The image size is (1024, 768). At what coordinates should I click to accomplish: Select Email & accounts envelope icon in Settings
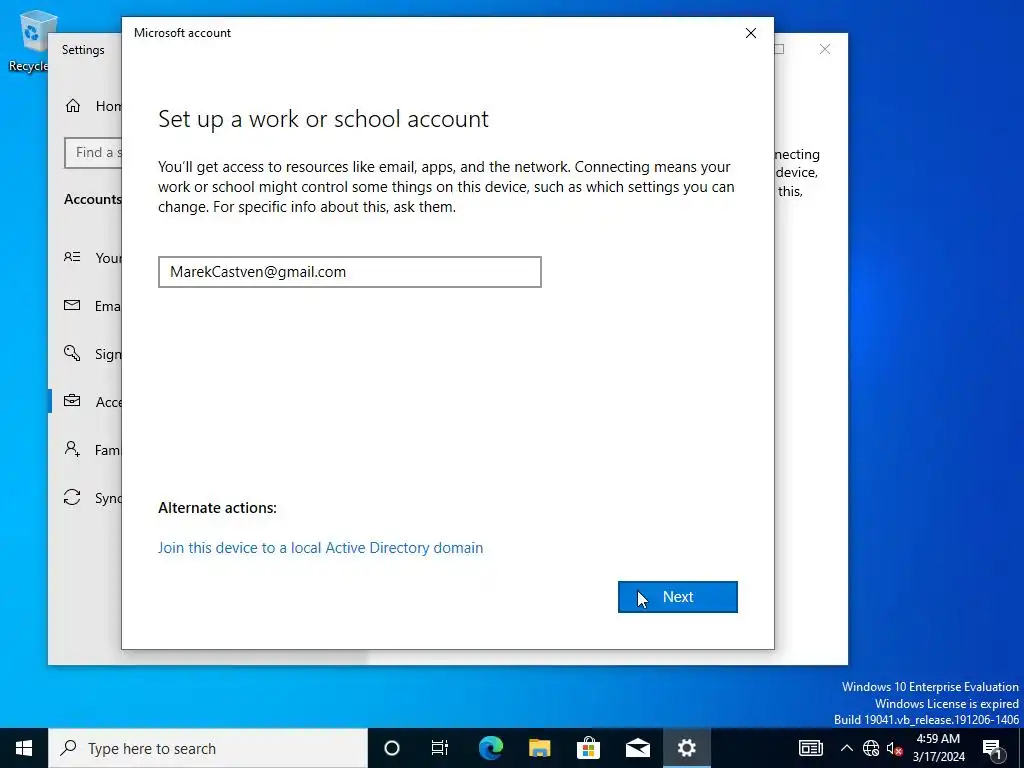(x=72, y=306)
